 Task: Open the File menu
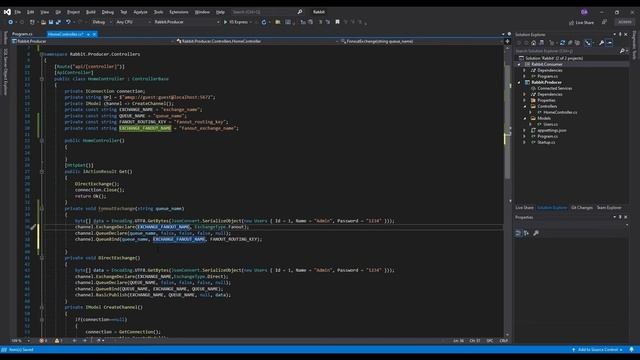point(18,12)
